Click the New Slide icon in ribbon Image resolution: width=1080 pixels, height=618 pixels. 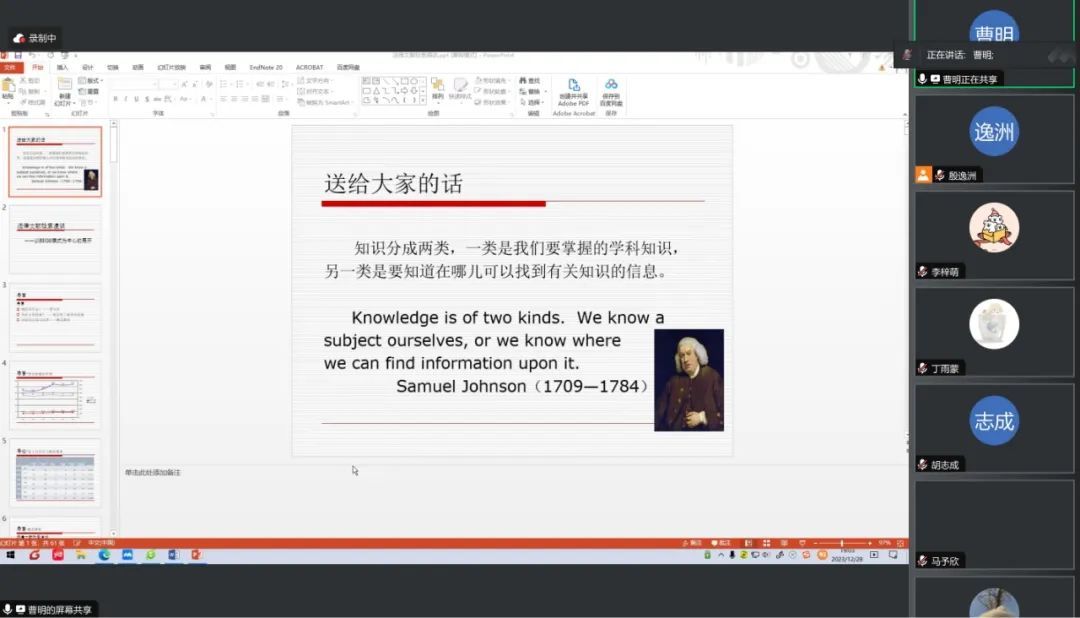click(64, 87)
